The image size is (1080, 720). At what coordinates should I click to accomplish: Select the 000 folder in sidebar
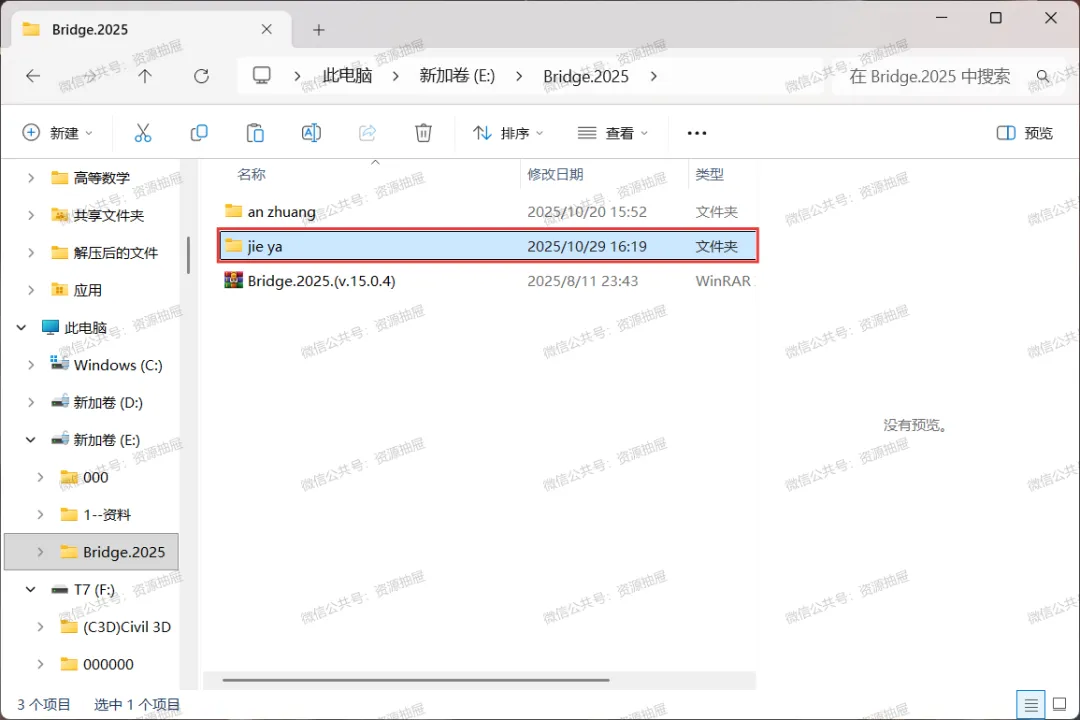(x=96, y=477)
